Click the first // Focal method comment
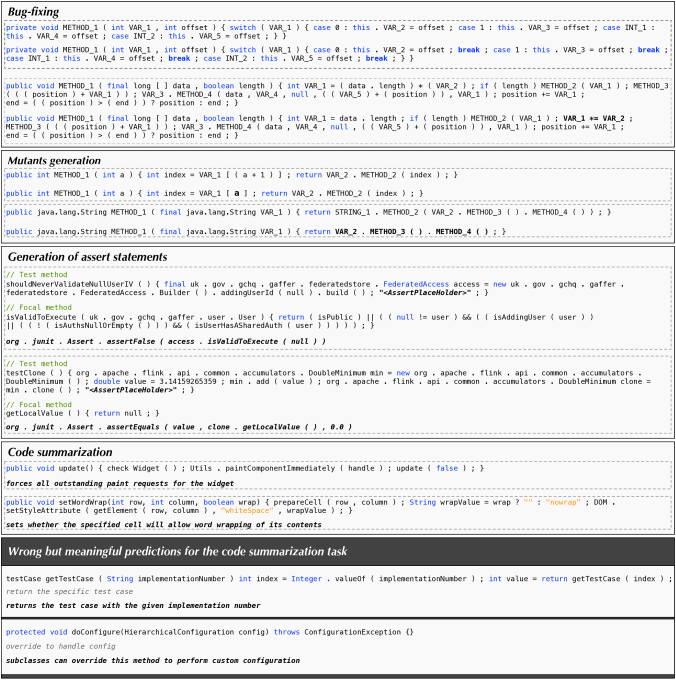The height and width of the screenshot is (680, 676). tap(39, 307)
